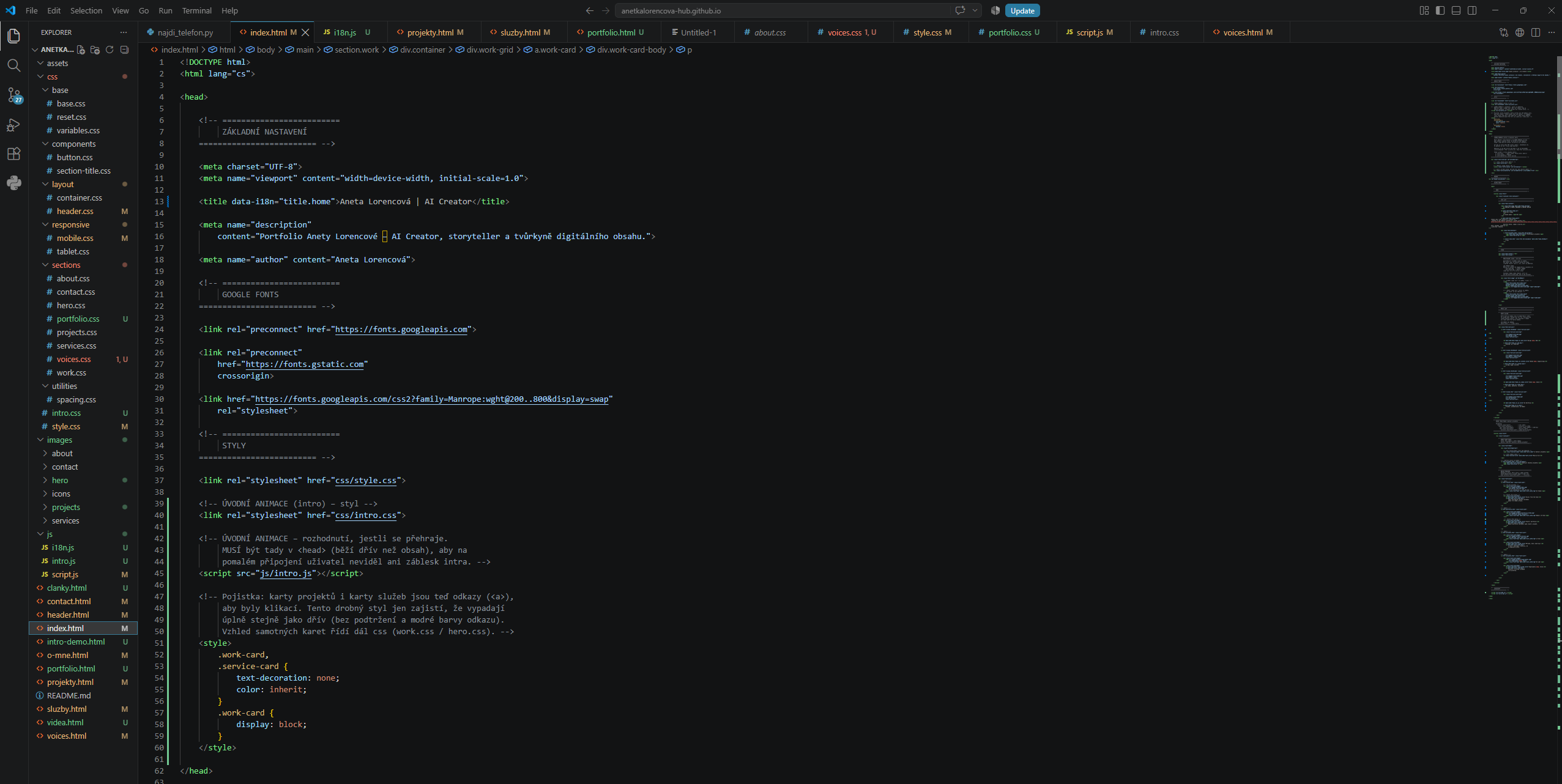1562x784 pixels.
Task: Switch to the script.js tab
Action: point(1093,32)
